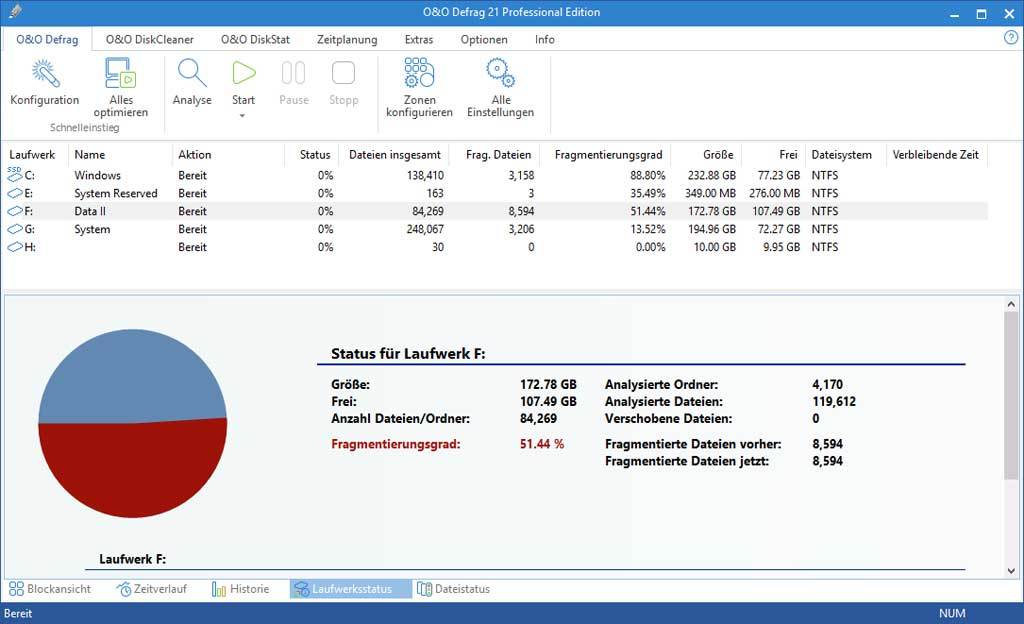Viewport: 1024px width, 624px height.
Task: Select the Data II drive name
Action: tap(90, 211)
